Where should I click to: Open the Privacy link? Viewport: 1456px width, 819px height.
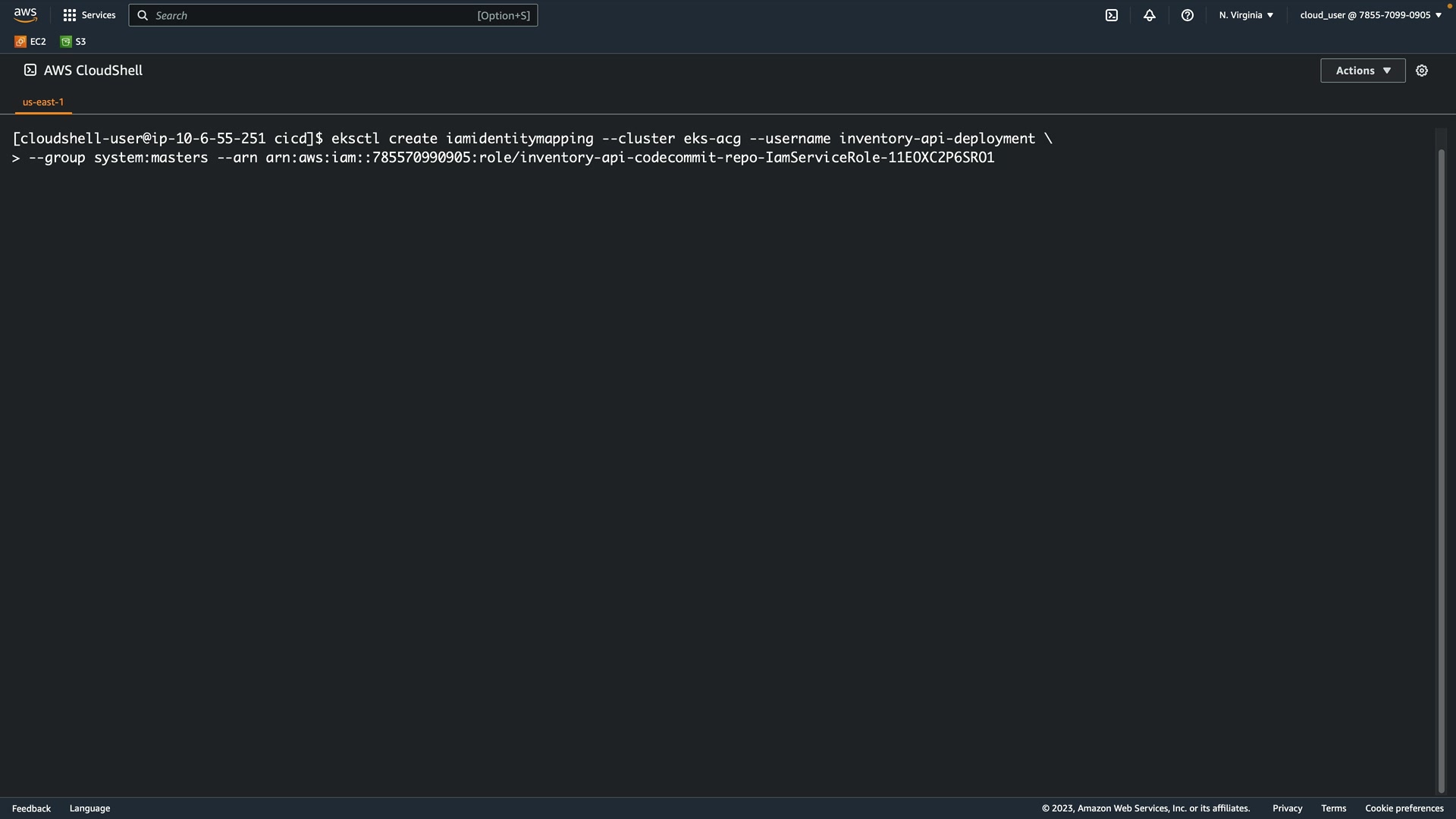pyautogui.click(x=1287, y=808)
